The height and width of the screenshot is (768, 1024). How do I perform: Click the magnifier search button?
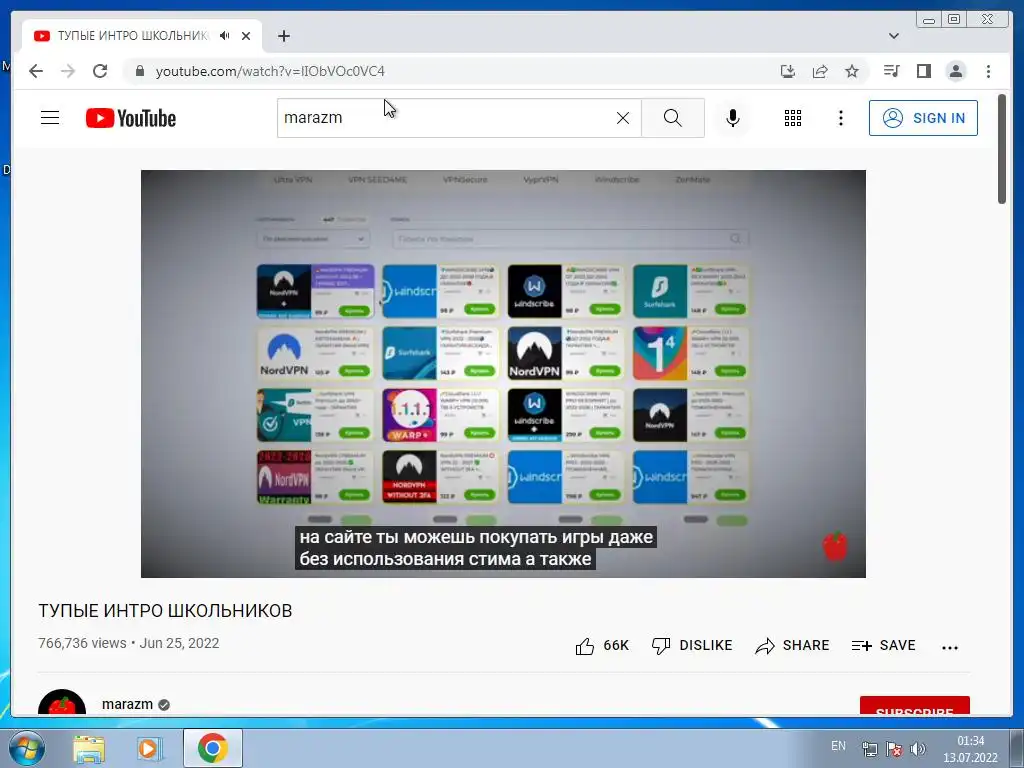pos(673,118)
